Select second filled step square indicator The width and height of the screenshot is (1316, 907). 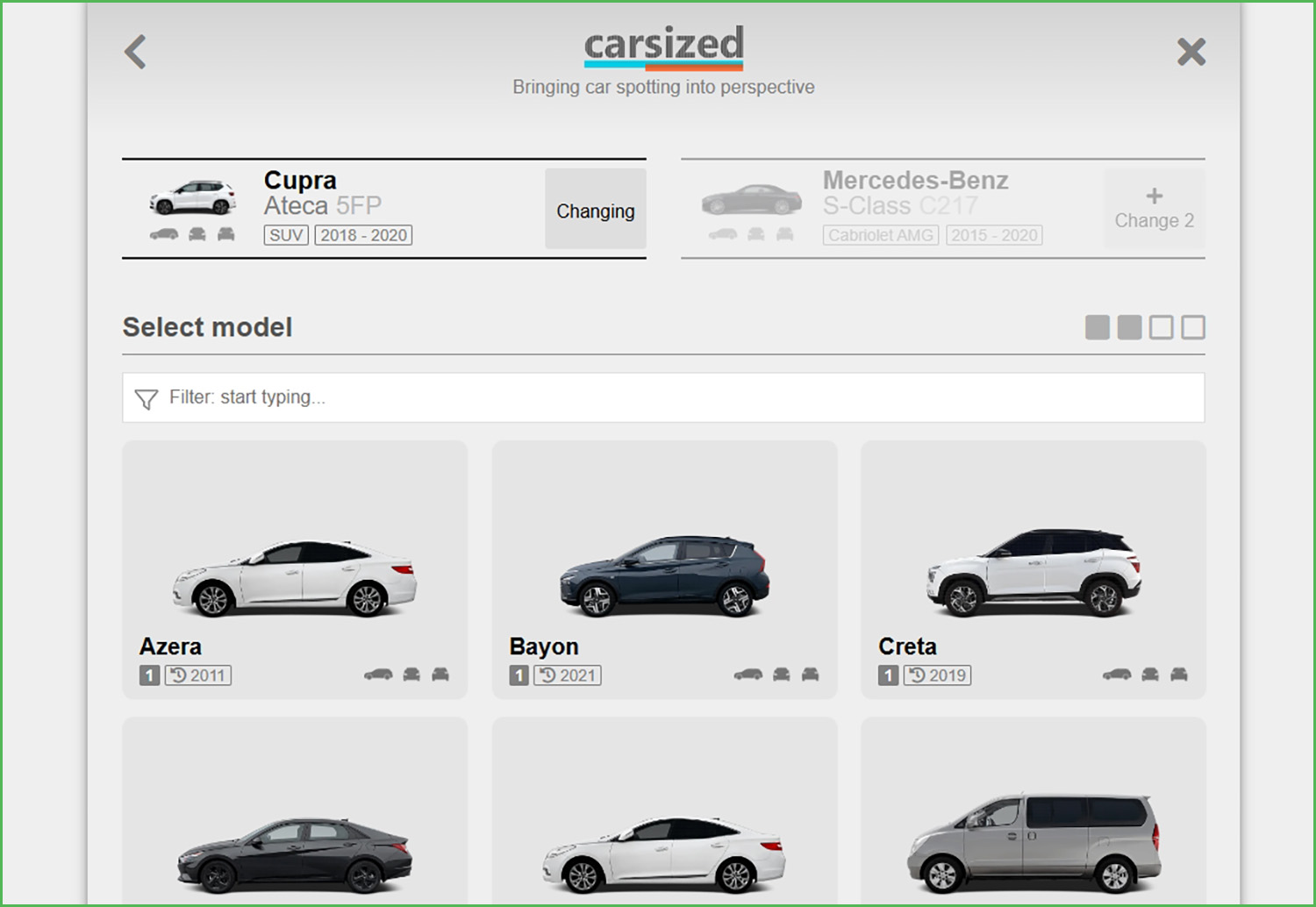click(x=1129, y=327)
